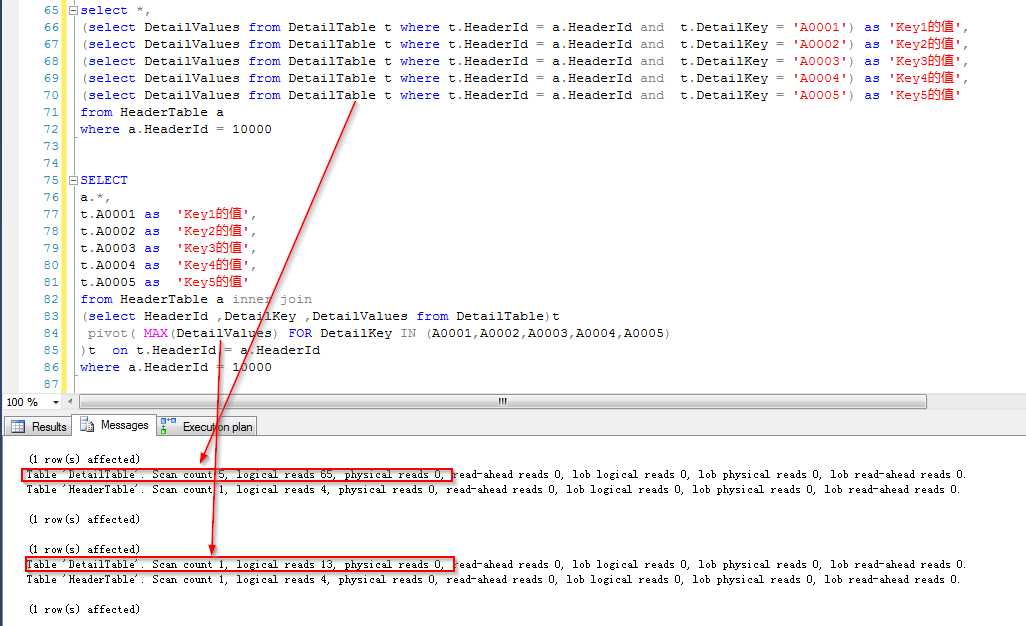The image size is (1026, 626).
Task: Click 't.A0004' on line 80
Action: tap(107, 266)
